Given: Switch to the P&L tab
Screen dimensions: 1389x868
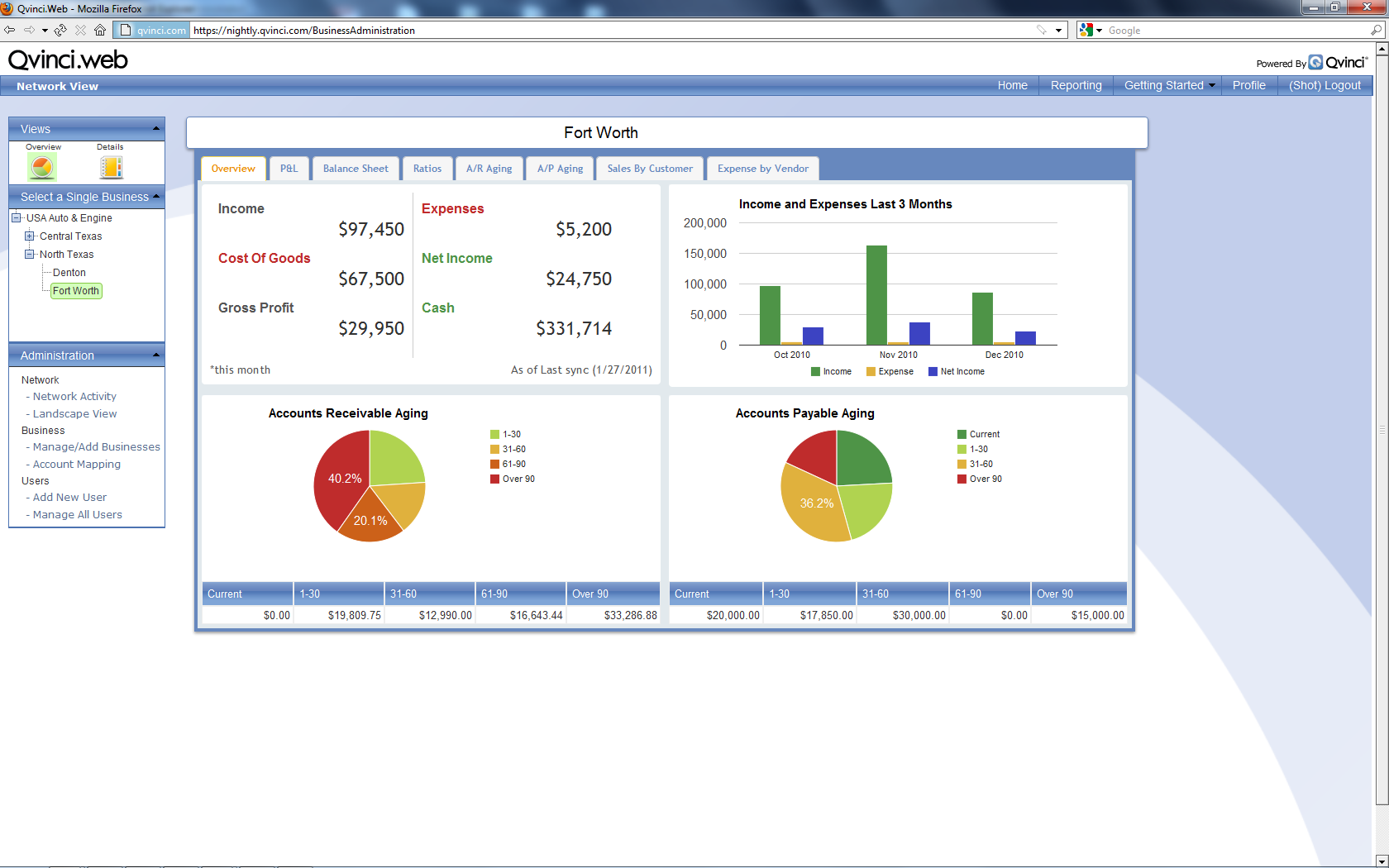Looking at the screenshot, I should [289, 169].
